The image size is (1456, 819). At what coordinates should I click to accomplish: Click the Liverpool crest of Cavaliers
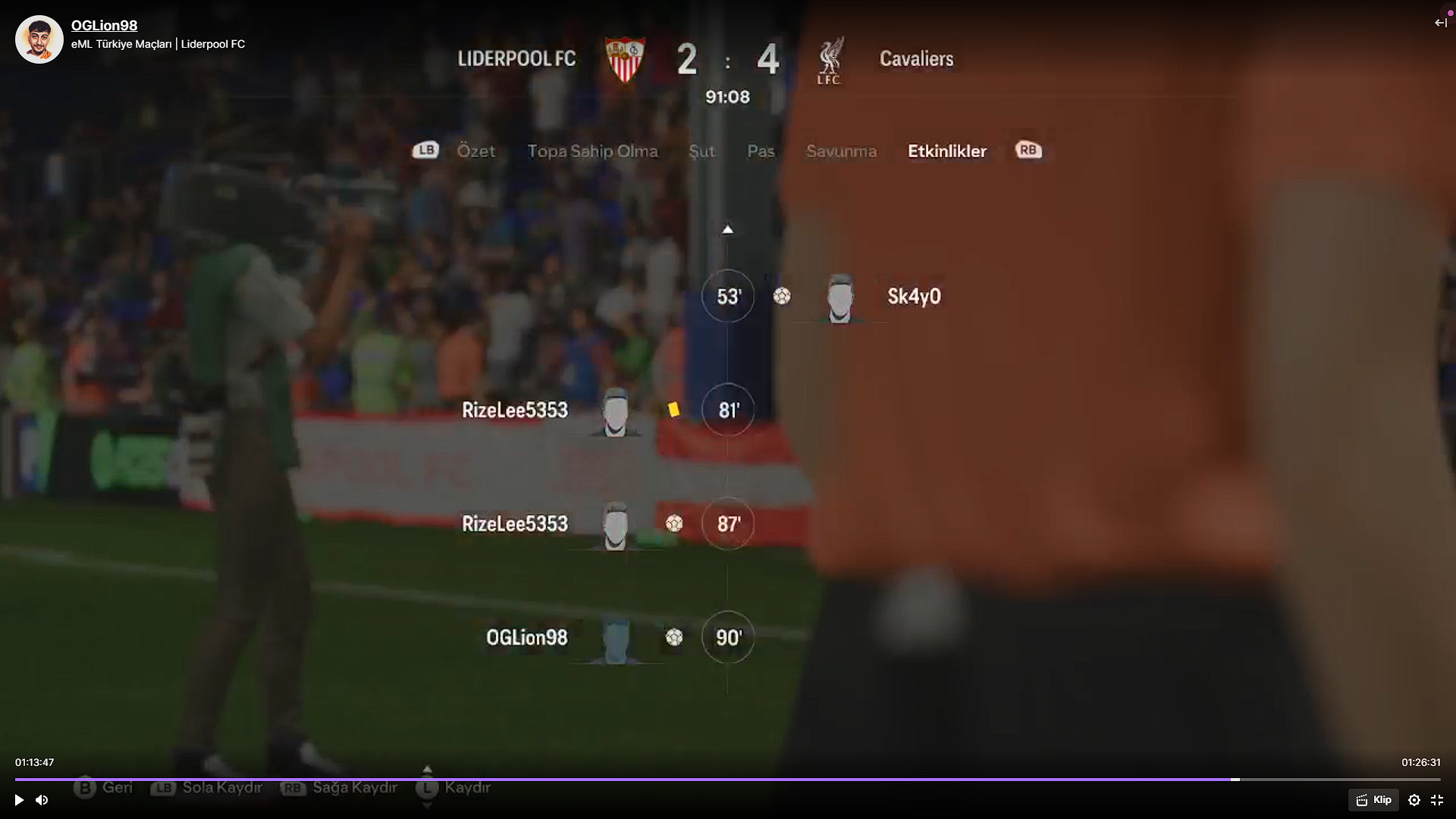click(x=830, y=60)
